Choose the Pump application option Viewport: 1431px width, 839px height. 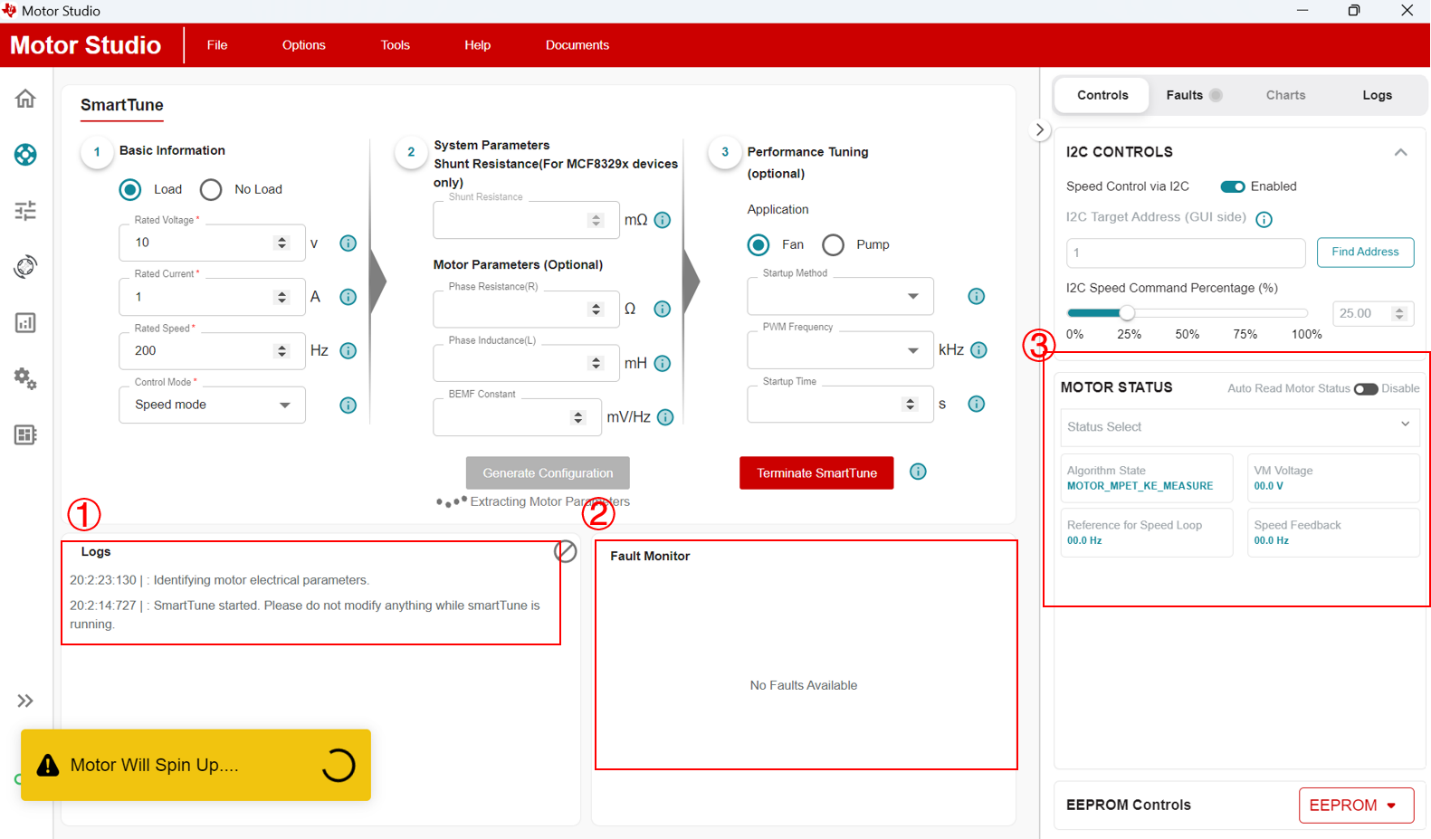coord(833,245)
